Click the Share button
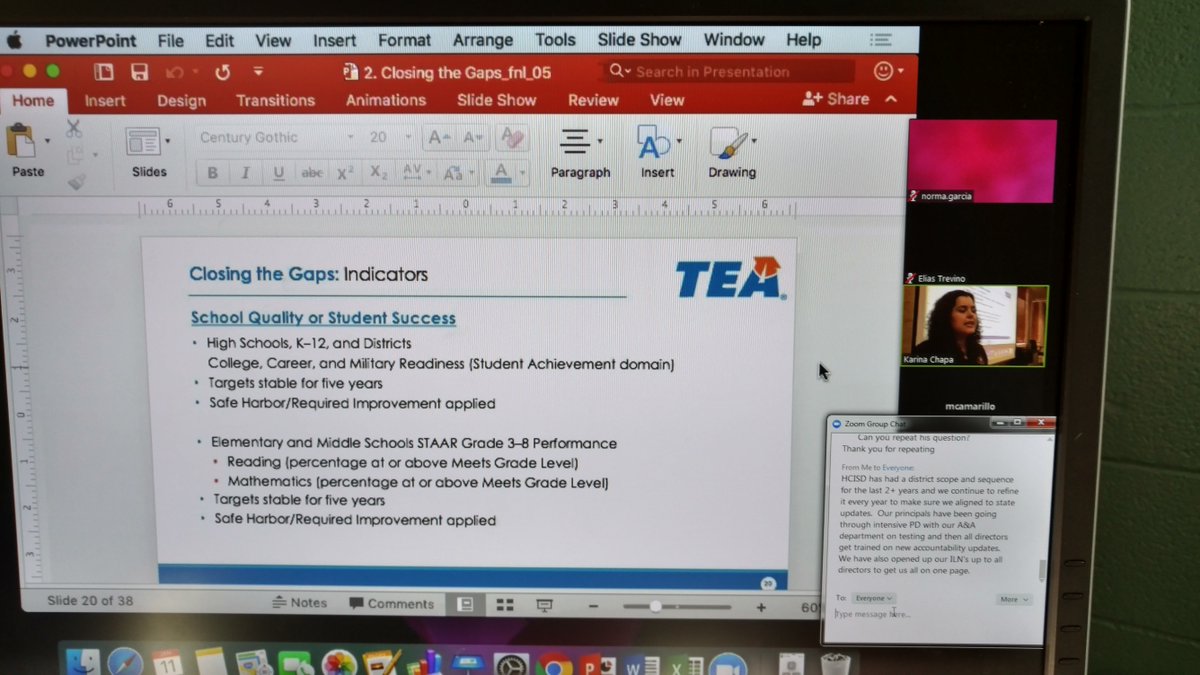 tap(836, 99)
